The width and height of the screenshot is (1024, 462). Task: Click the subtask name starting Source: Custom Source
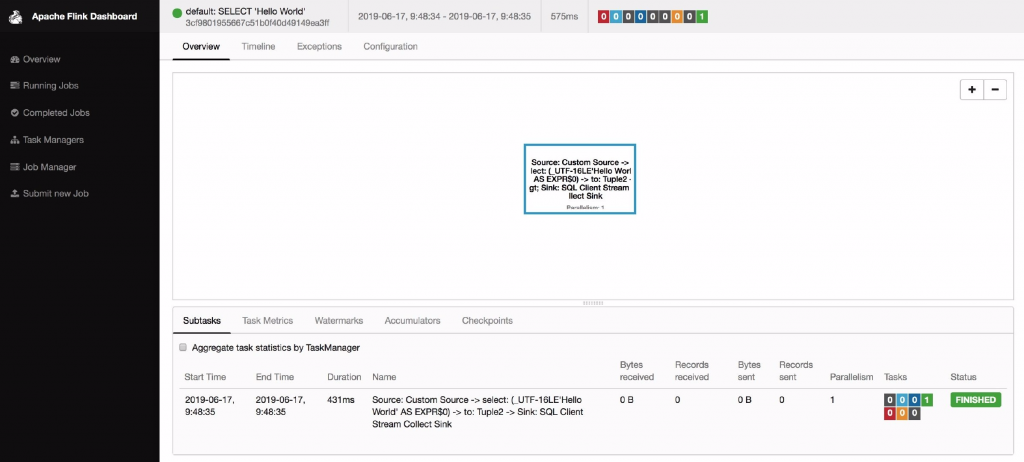[477, 412]
